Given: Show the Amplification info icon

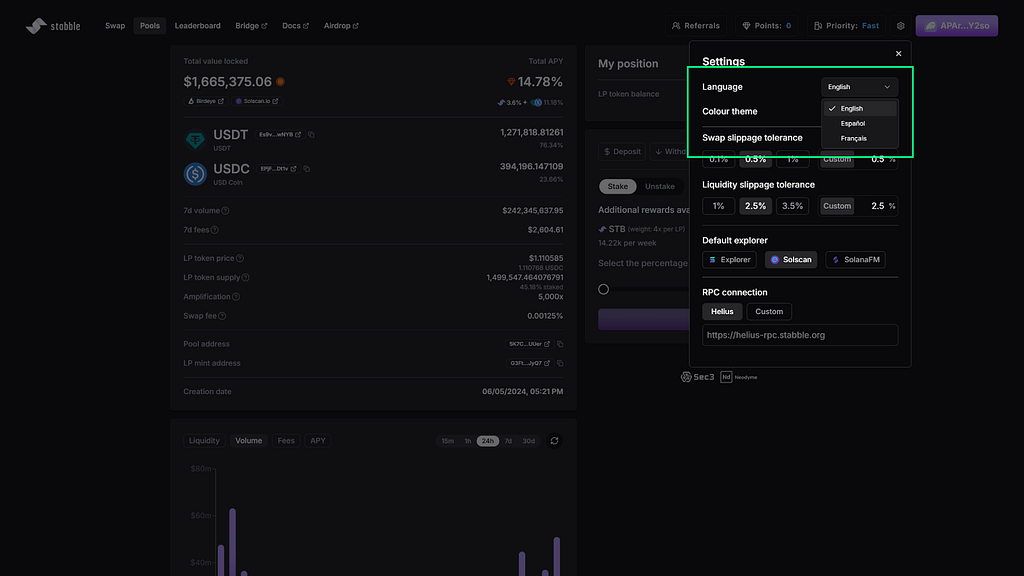Looking at the screenshot, I should [x=236, y=296].
